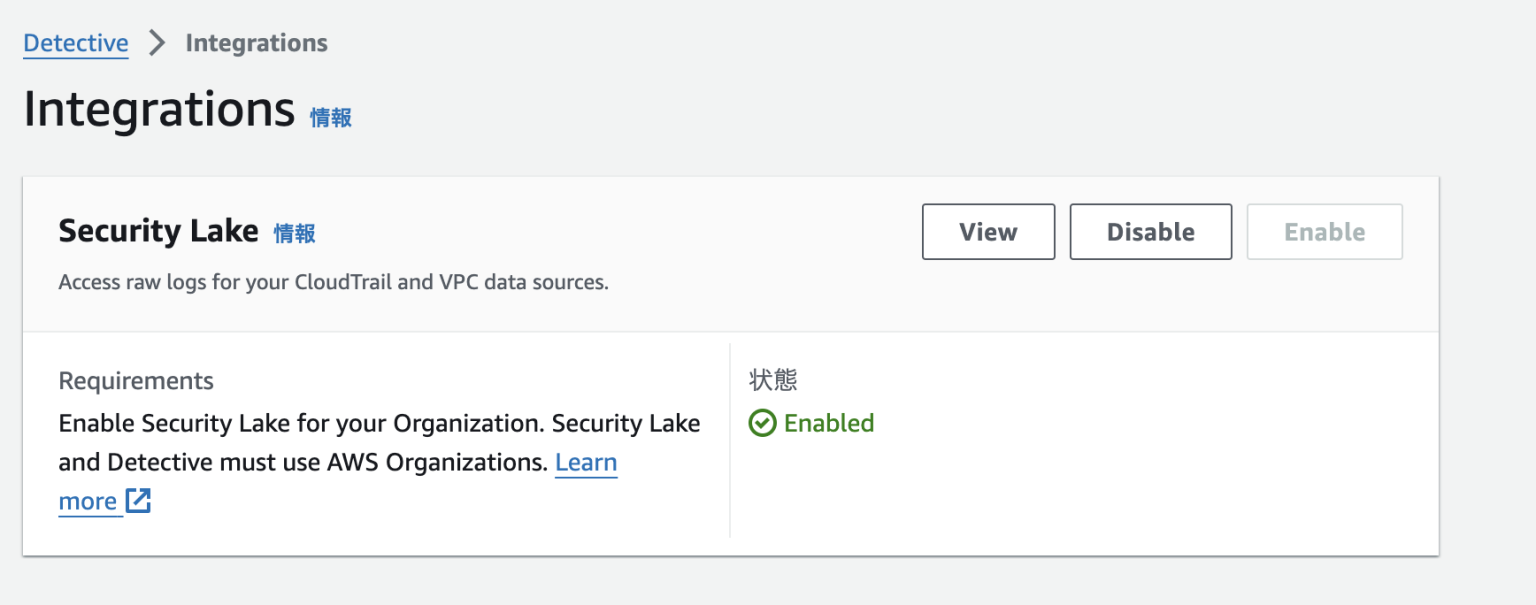This screenshot has width=1536, height=605.
Task: Click the Integrations breadcrumb label
Action: 255,42
